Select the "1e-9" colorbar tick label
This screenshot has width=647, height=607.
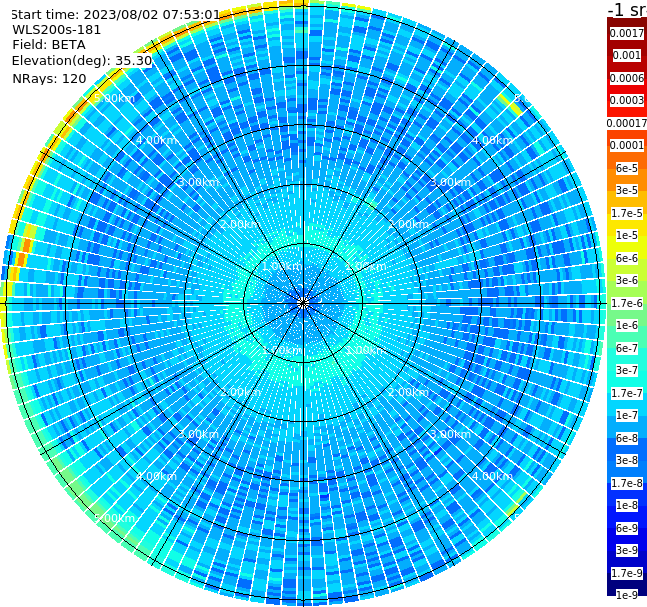[x=627, y=595]
